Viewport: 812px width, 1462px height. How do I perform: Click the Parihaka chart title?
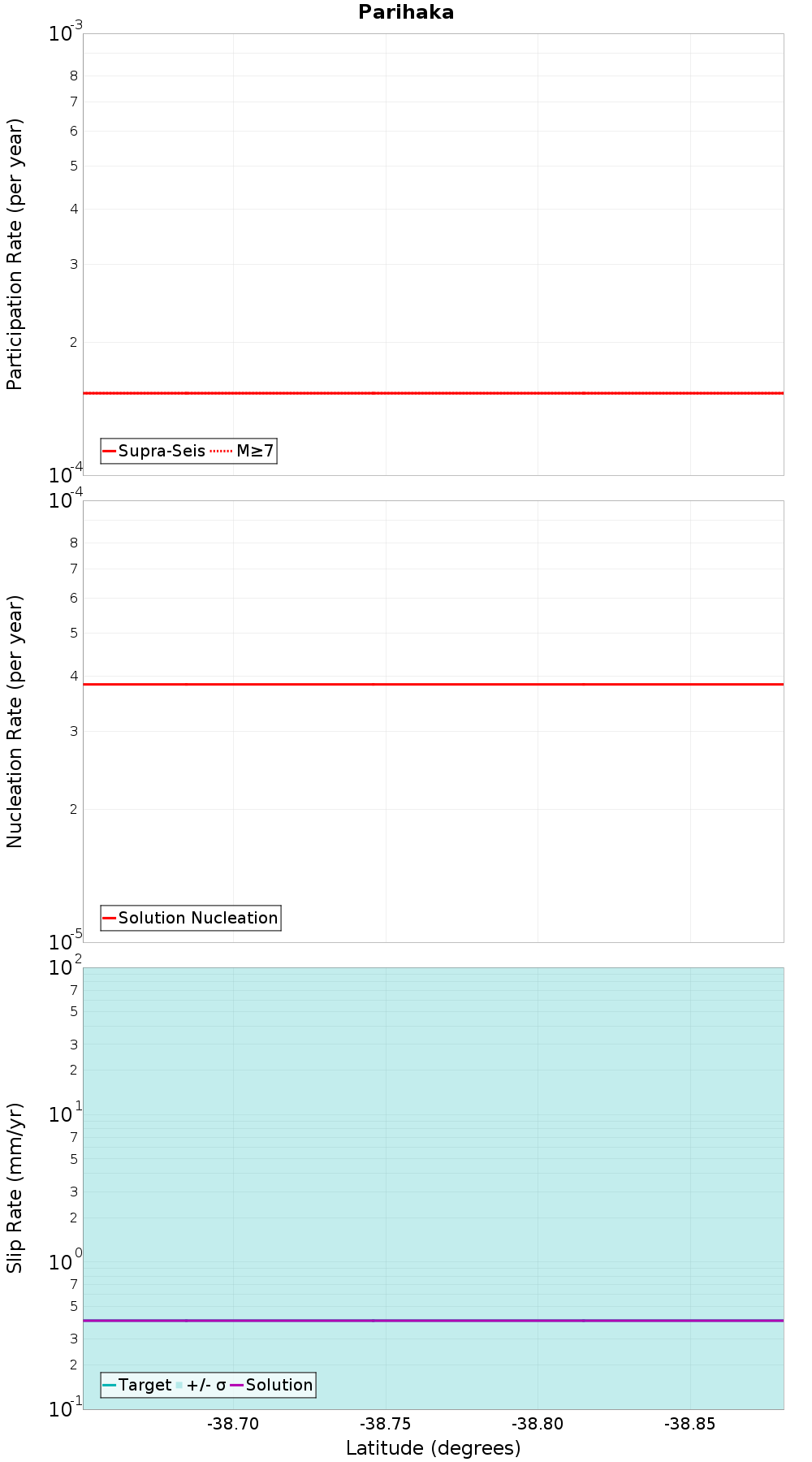(x=406, y=12)
